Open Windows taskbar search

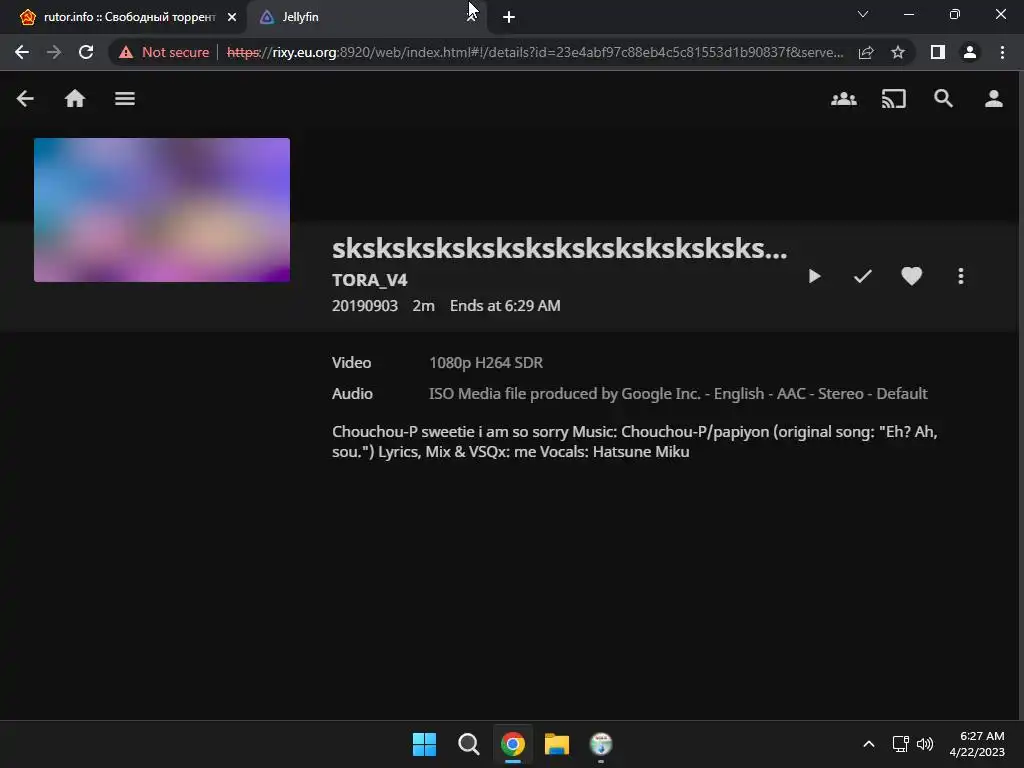click(x=468, y=744)
